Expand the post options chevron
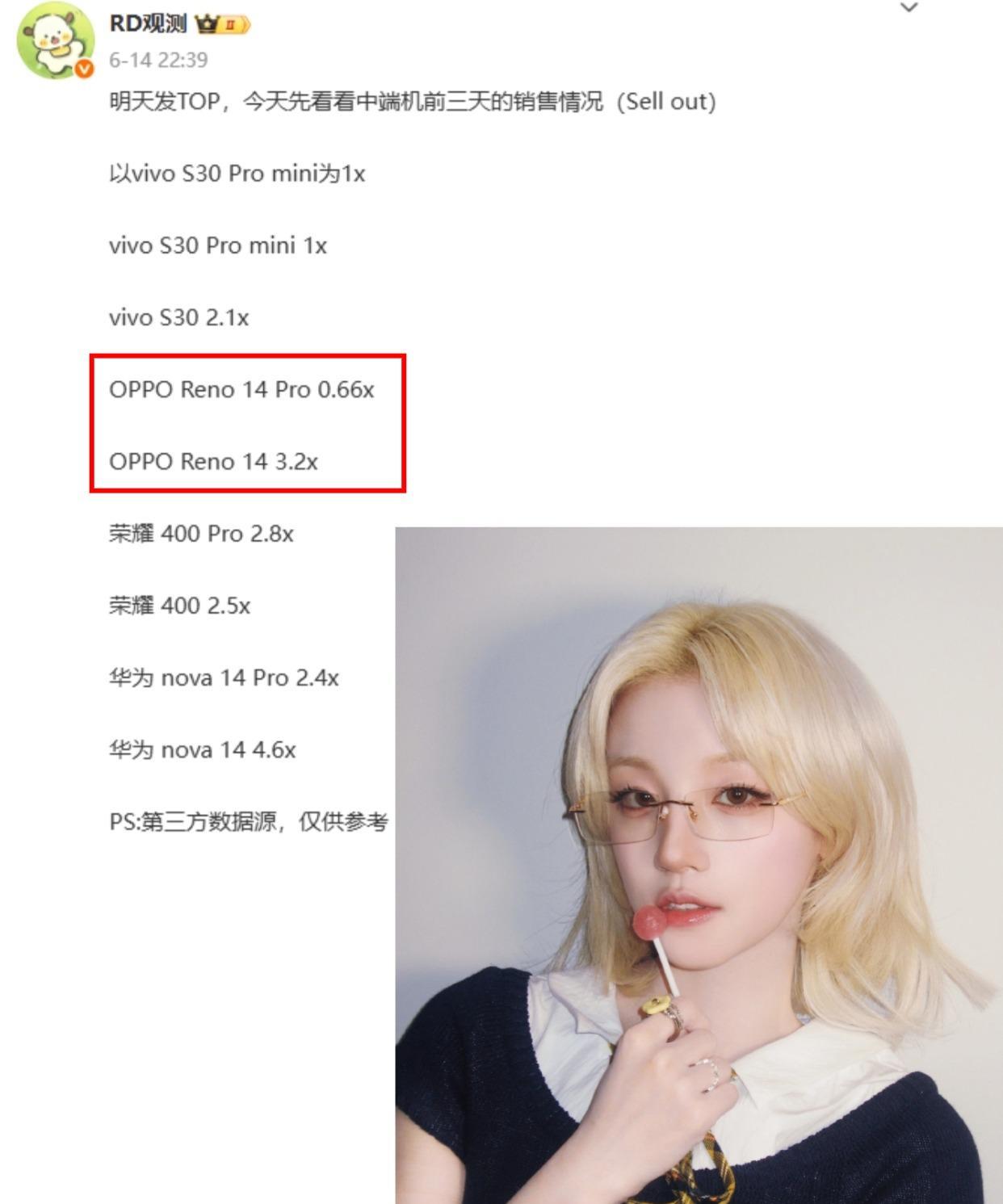The image size is (1003, 1204). pos(909,8)
